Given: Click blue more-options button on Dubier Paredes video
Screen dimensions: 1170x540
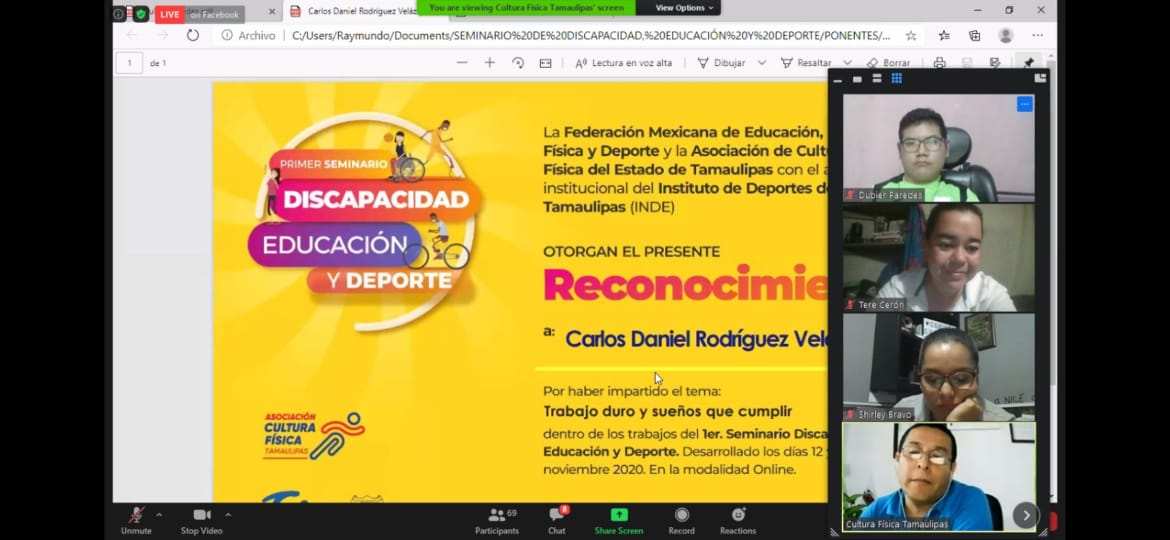Looking at the screenshot, I should (x=1024, y=104).
